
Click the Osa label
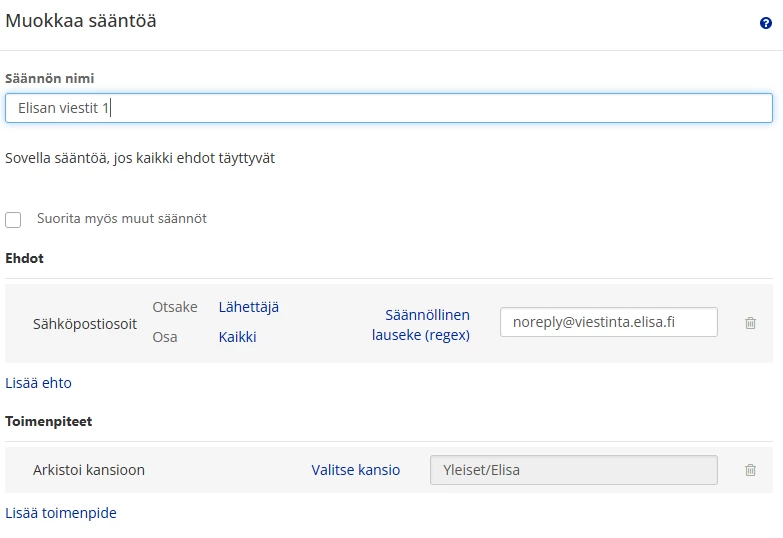165,337
